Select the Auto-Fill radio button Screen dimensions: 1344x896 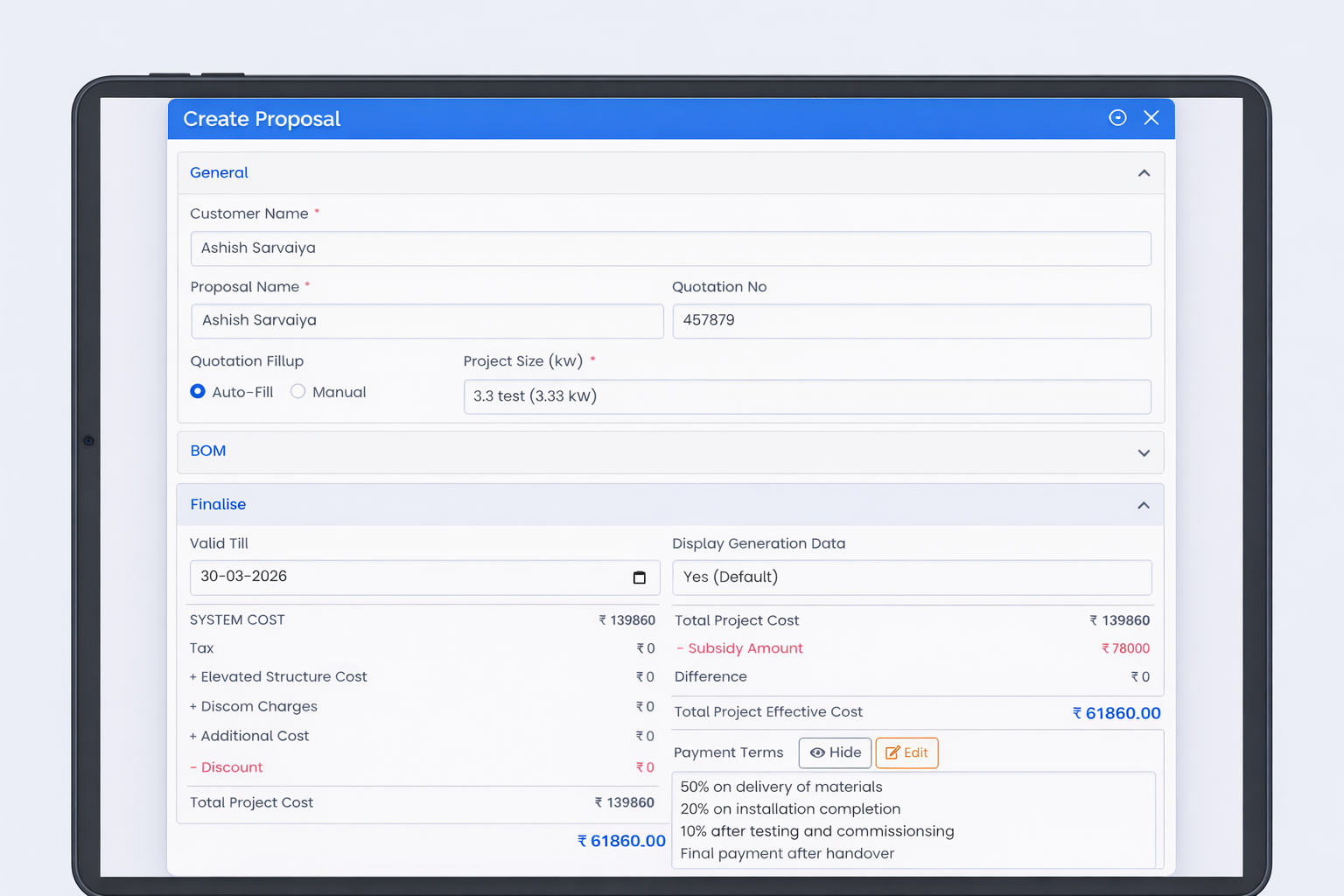pyautogui.click(x=198, y=392)
